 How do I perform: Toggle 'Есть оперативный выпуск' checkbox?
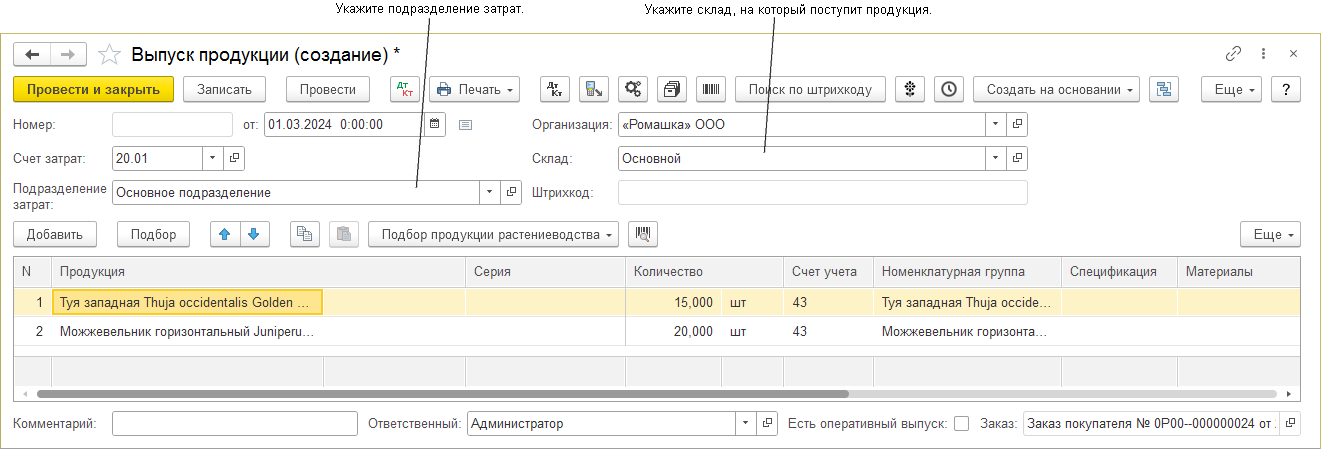coord(961,423)
